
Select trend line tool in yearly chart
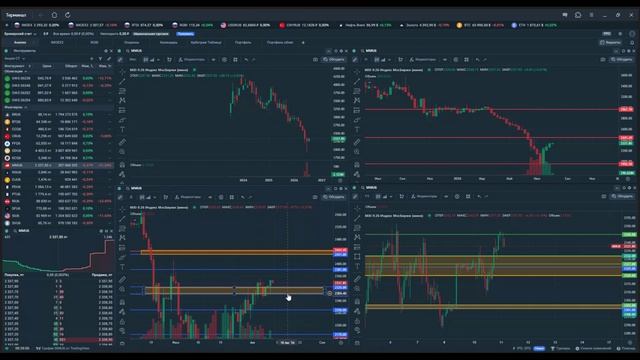coord(122,82)
